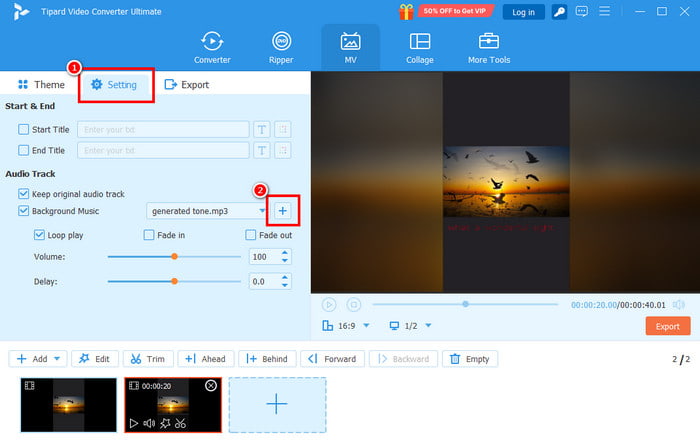Click the orange Export button
The height and width of the screenshot is (445, 700).
point(667,326)
